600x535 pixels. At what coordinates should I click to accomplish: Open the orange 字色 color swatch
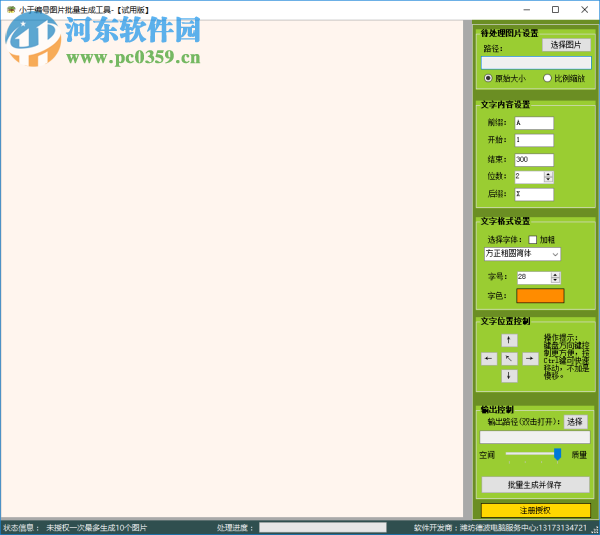(540, 296)
